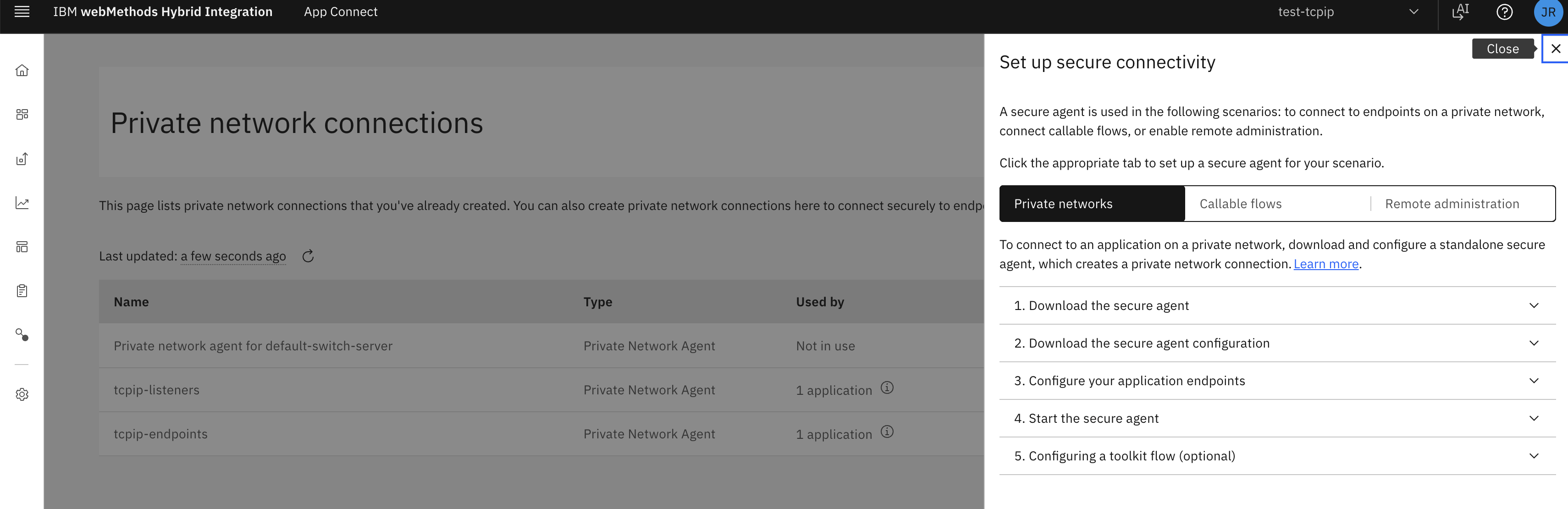Open the JR user profile avatar
This screenshot has height=509, width=1568.
[x=1548, y=13]
